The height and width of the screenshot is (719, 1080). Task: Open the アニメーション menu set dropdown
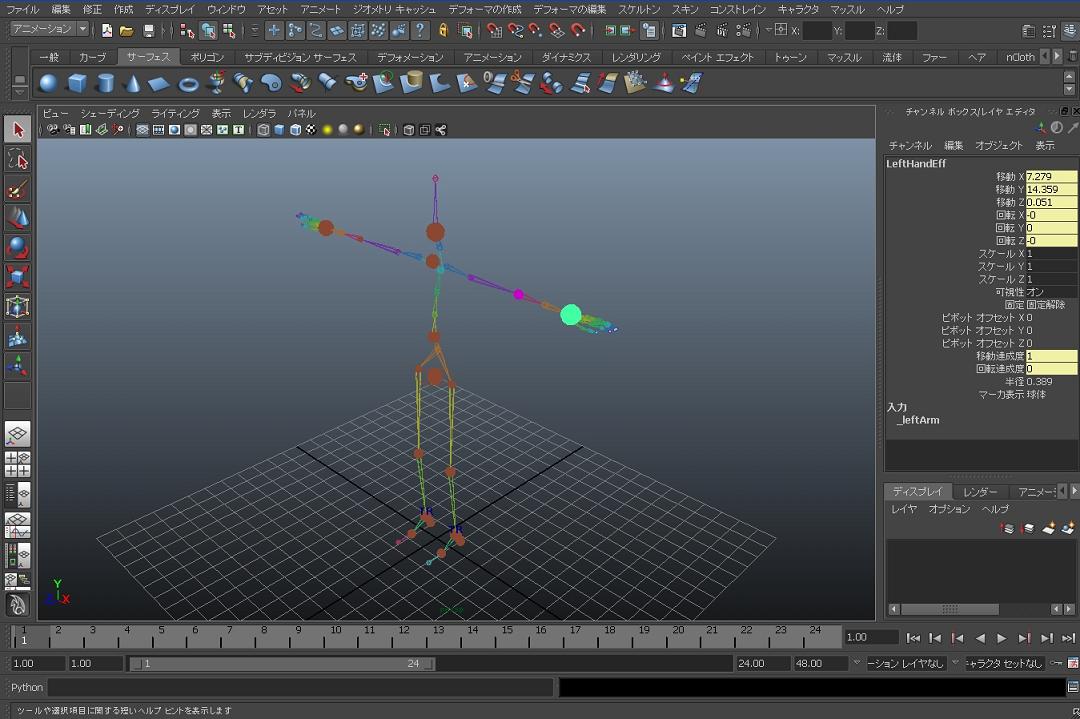(48, 30)
